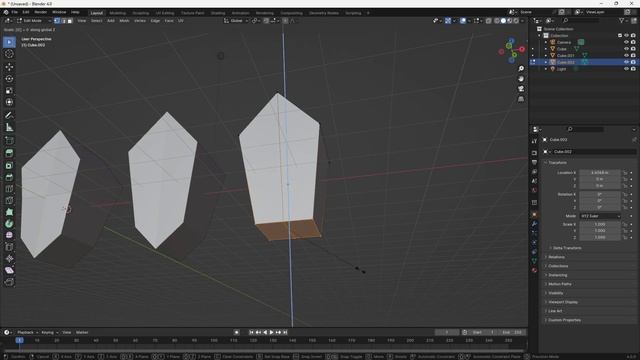Select the Cursor tool in toolbar
Viewport: 640px width, 360px height.
(x=9, y=54)
